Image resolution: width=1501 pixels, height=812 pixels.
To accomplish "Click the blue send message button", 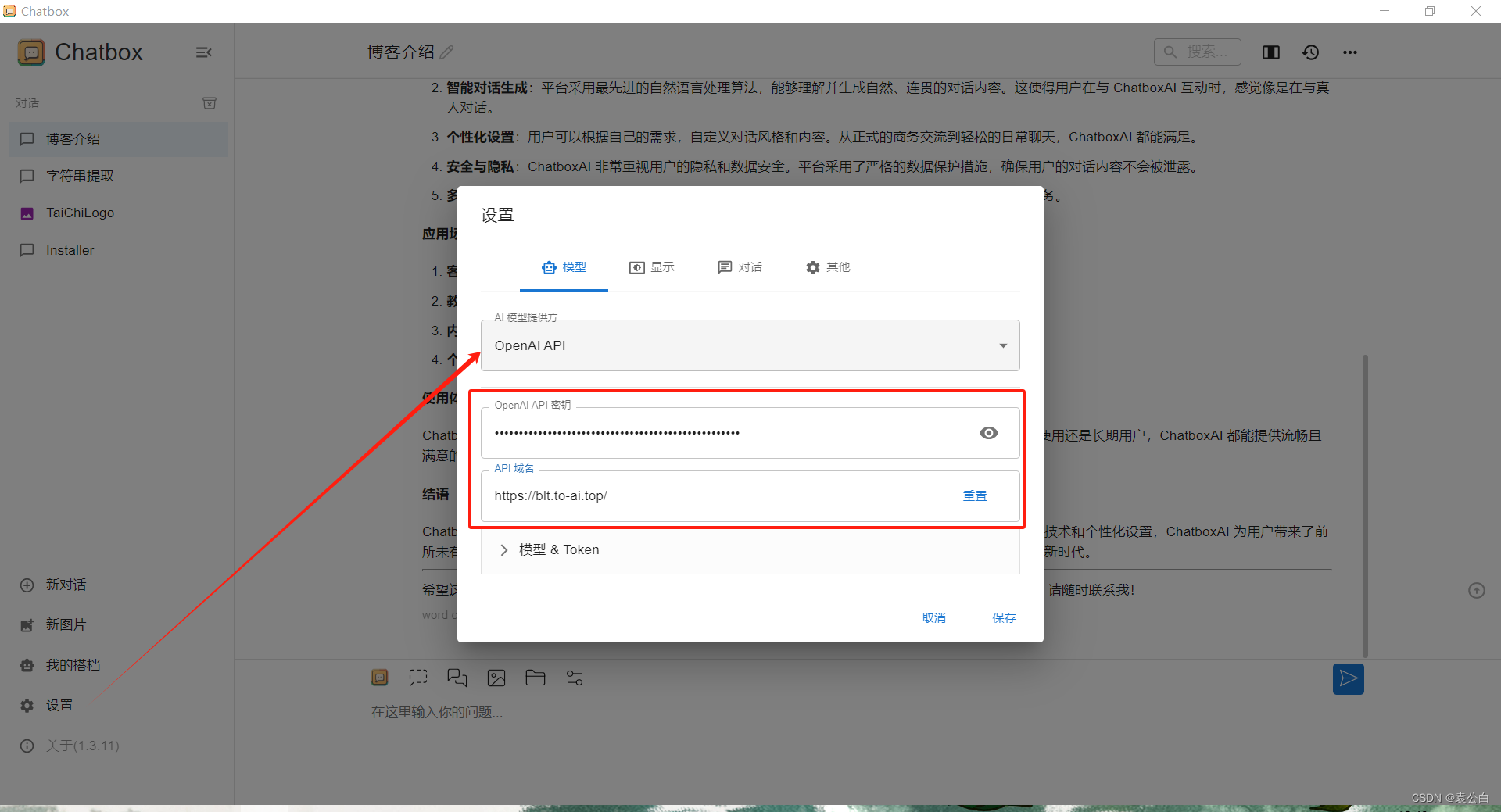I will click(x=1349, y=679).
